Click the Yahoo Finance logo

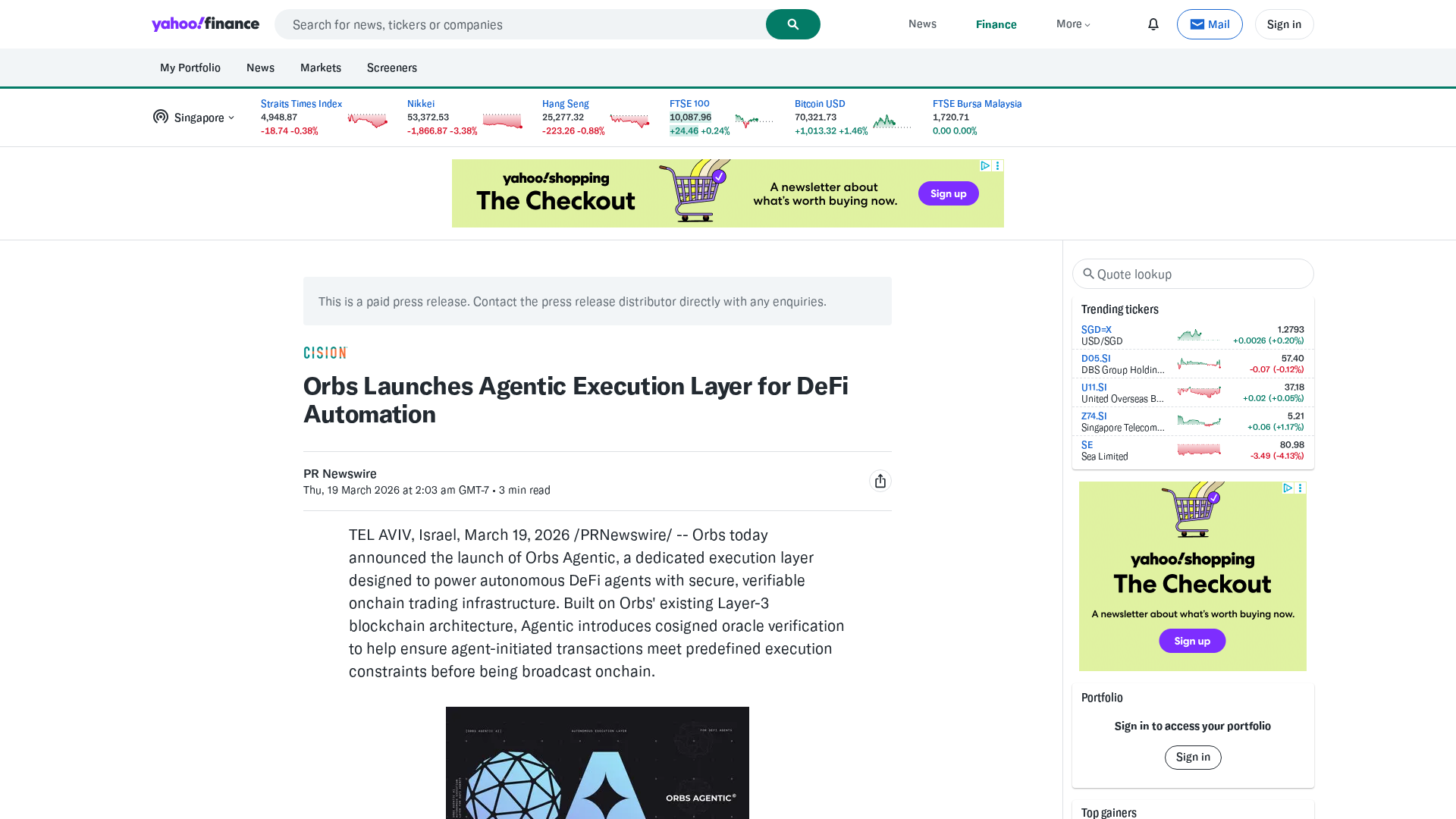(x=206, y=24)
